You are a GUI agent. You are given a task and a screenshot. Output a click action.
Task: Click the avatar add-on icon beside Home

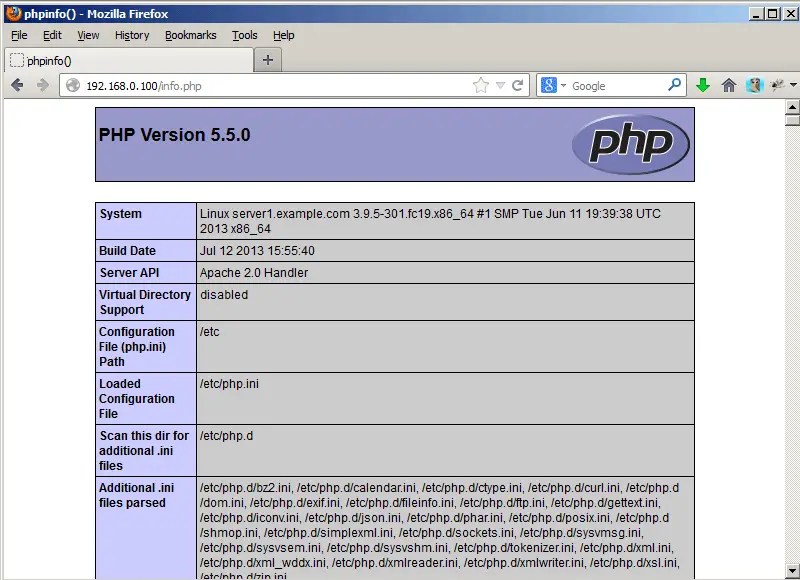pos(754,85)
